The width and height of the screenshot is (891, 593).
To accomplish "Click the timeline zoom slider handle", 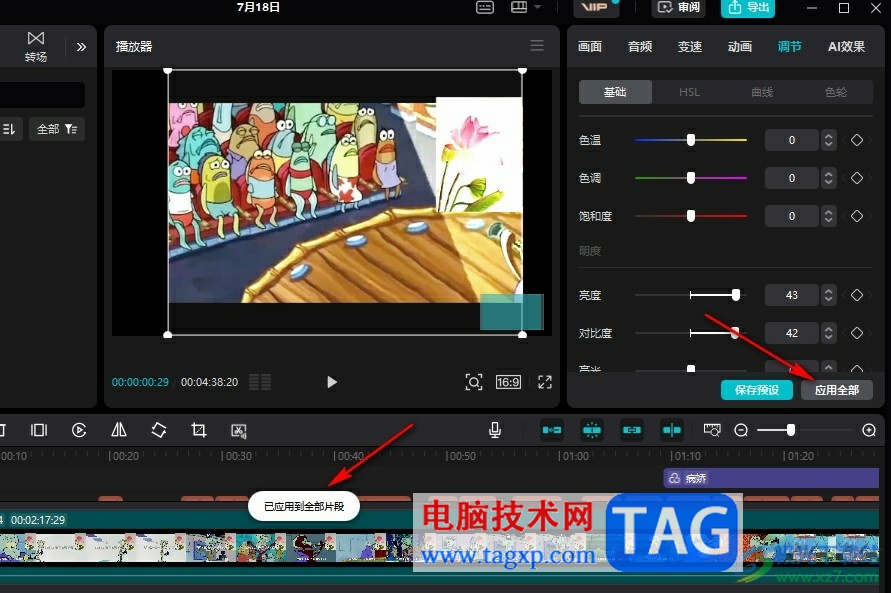I will pos(790,431).
